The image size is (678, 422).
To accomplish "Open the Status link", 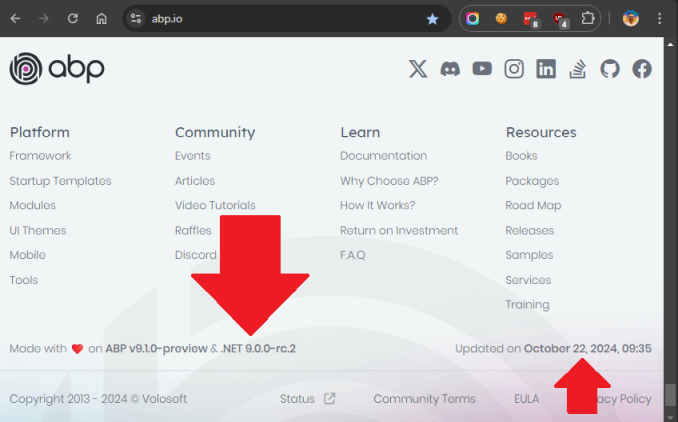I will [x=297, y=399].
